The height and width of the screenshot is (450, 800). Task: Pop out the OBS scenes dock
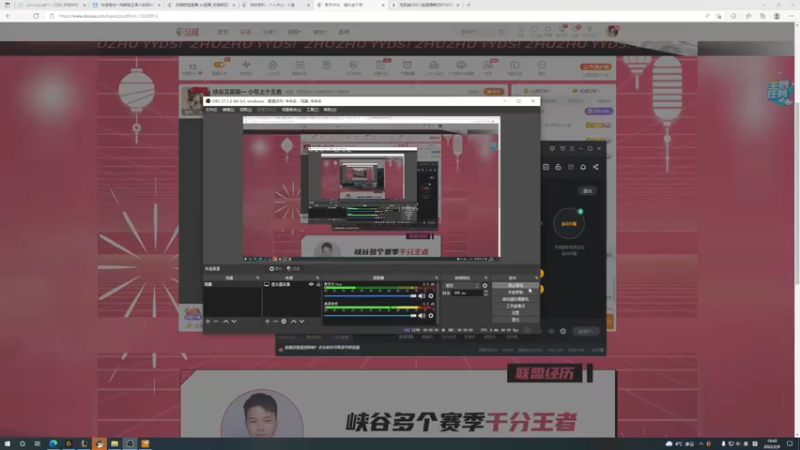(258, 278)
